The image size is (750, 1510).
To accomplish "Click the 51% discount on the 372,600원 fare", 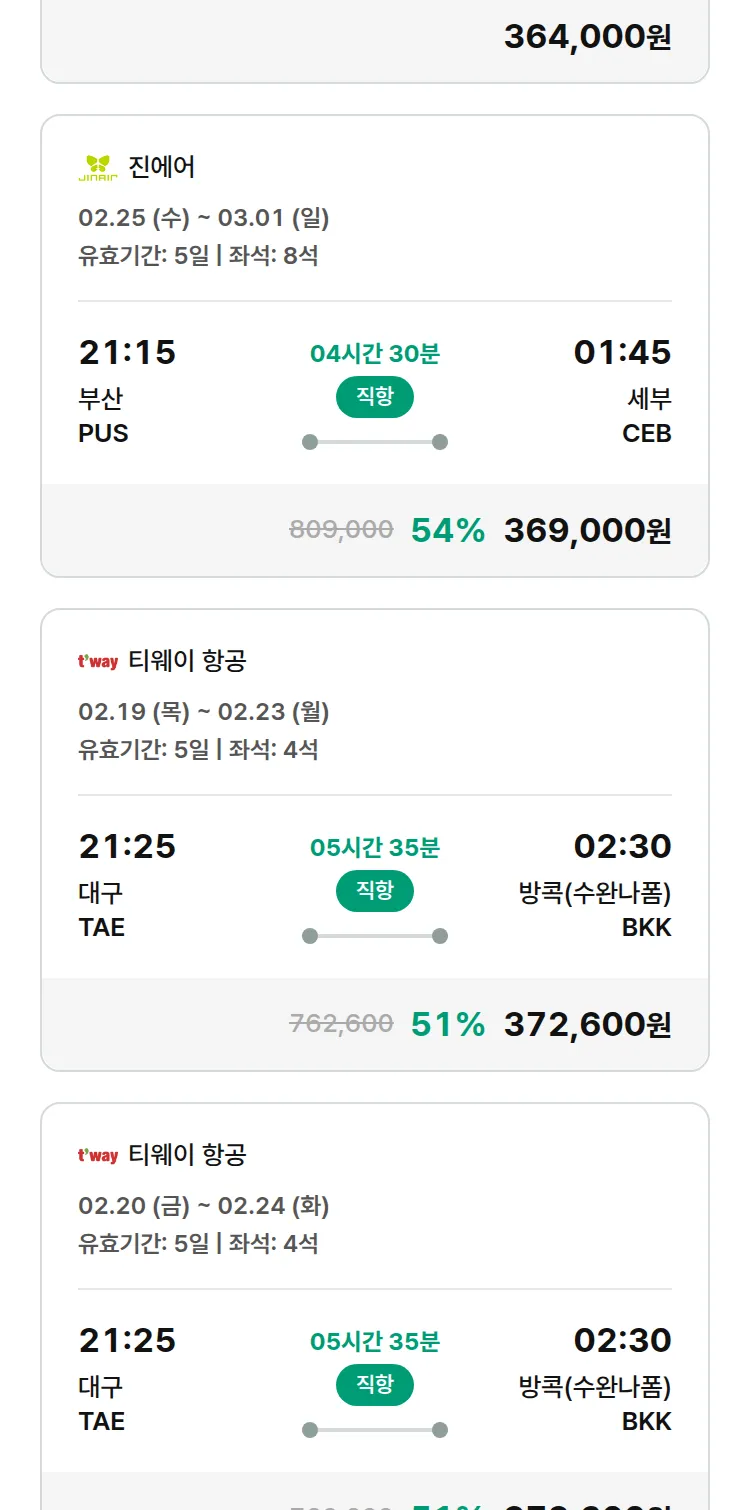I will click(448, 1024).
